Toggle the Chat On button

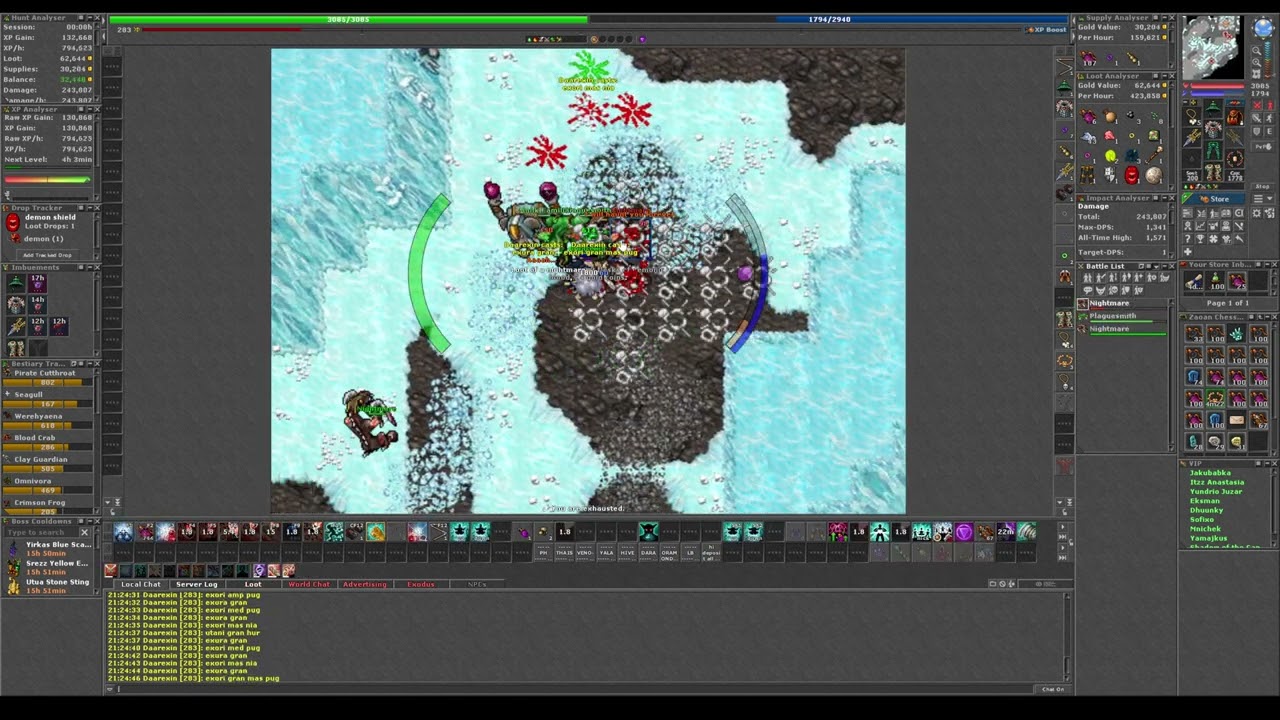click(x=1053, y=688)
